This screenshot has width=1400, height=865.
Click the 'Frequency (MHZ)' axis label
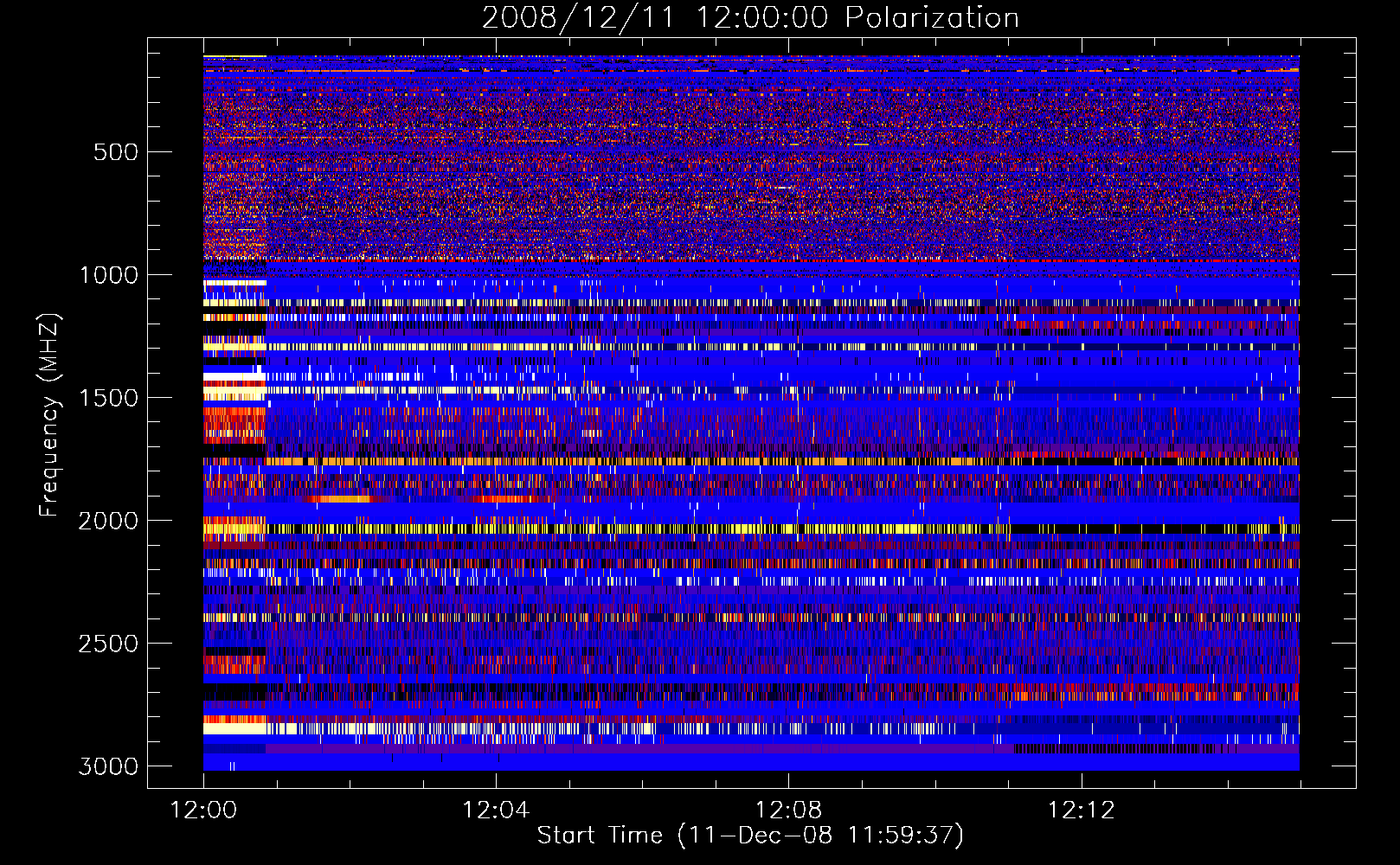[48, 415]
